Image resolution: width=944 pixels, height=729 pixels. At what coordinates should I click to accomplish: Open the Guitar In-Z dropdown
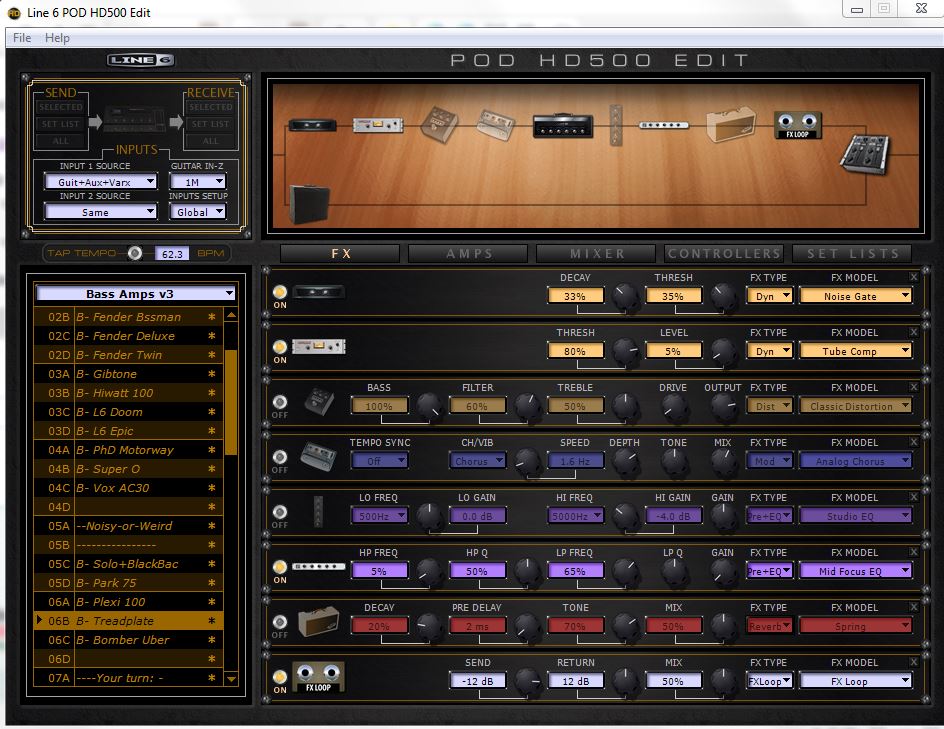click(197, 182)
